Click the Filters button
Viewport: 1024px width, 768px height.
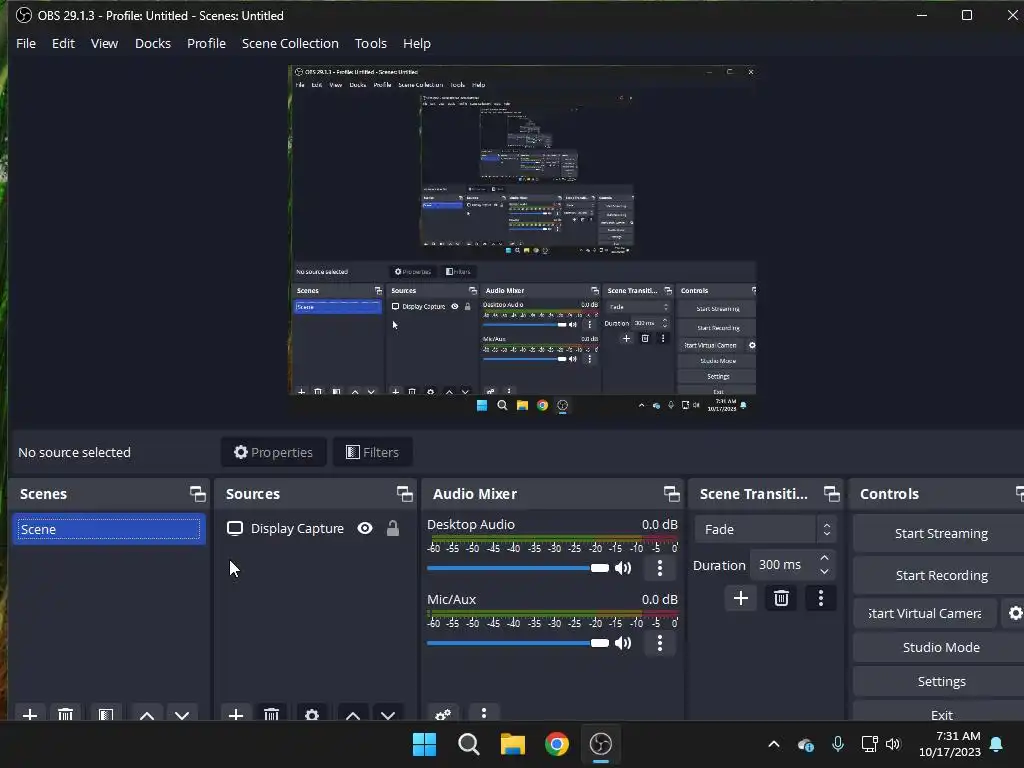tap(372, 452)
